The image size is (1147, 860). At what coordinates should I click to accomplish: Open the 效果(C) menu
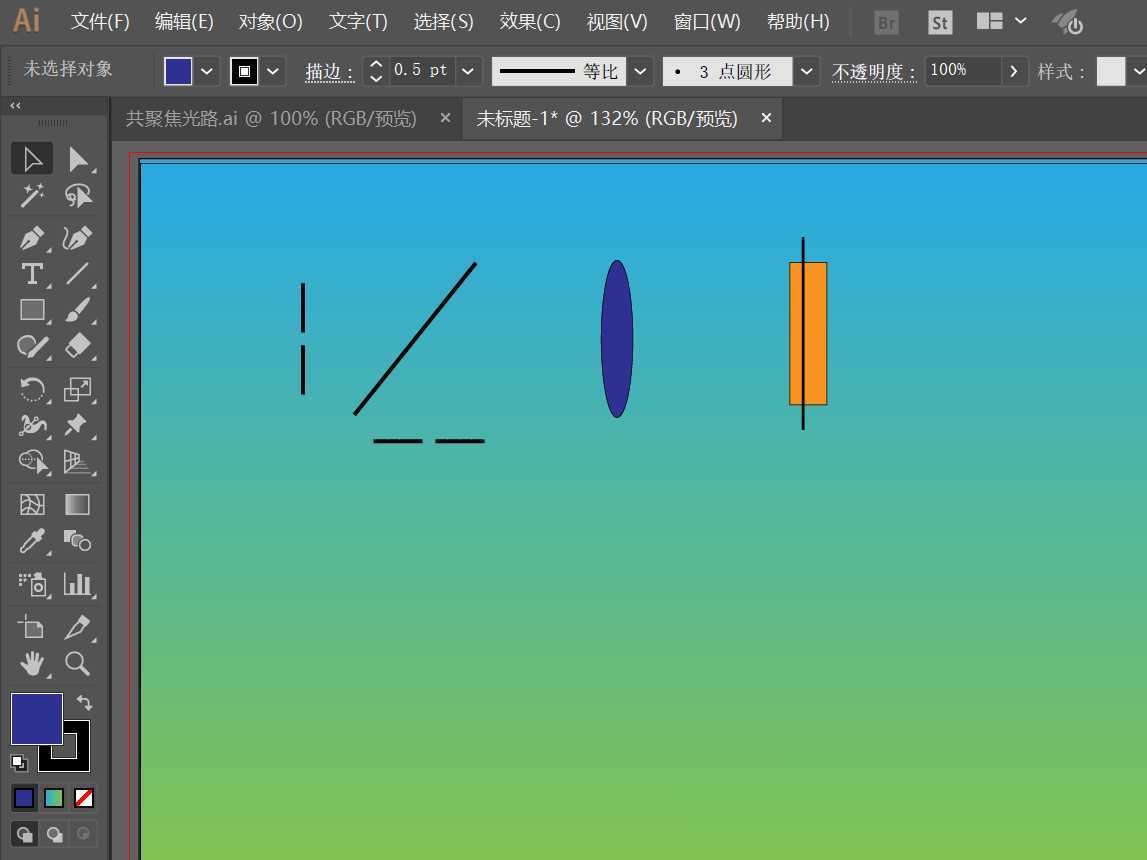530,22
